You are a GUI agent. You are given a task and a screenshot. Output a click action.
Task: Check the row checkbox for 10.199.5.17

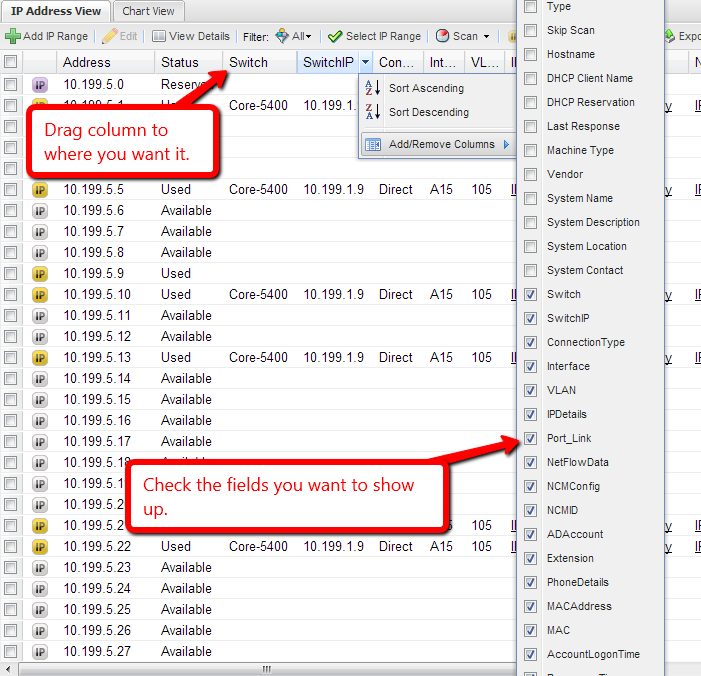10,442
